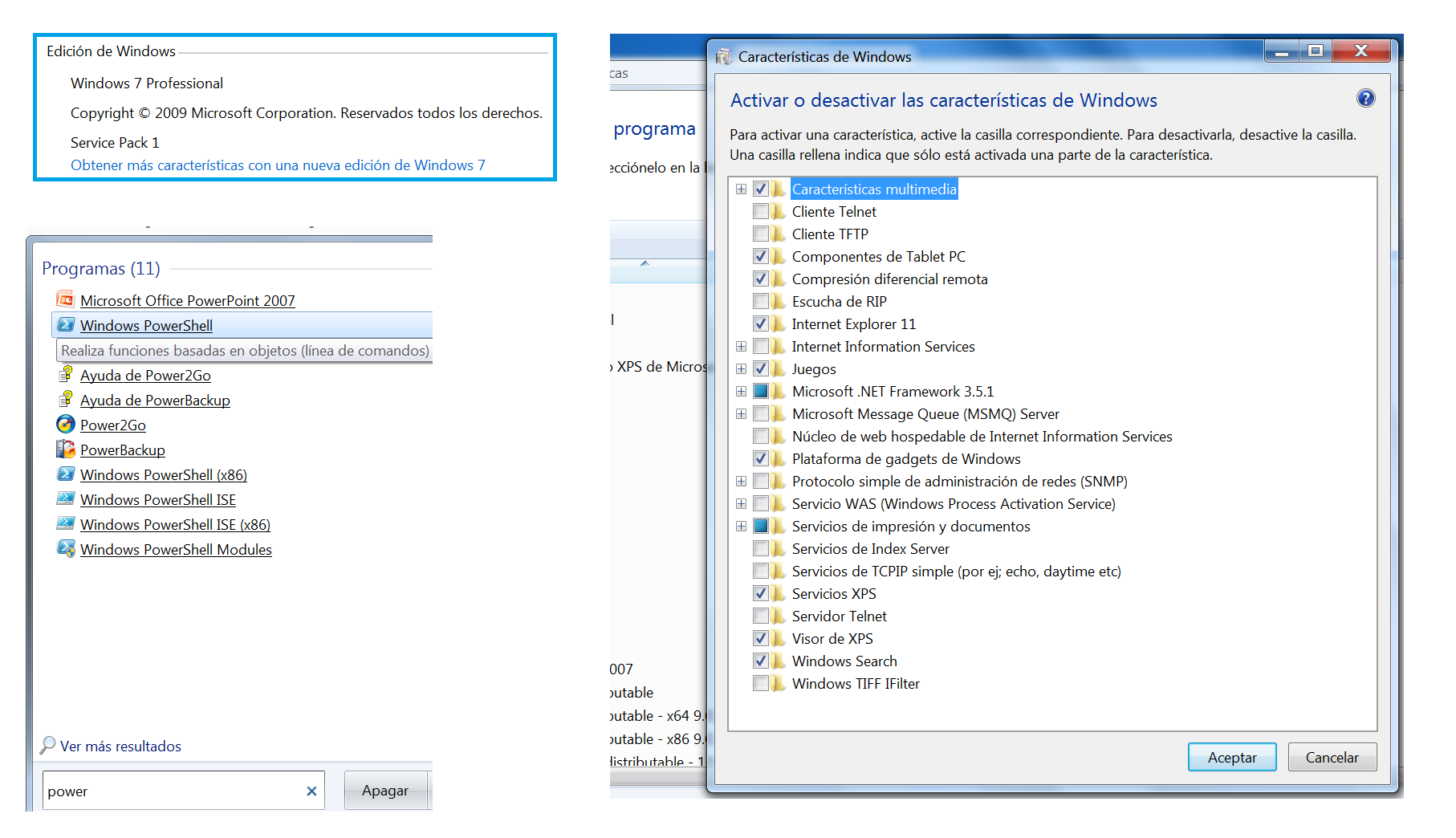Screen dimensions: 1456x838
Task: Expand the Microsoft Message Queue (MSMQ) Server node
Action: coord(741,413)
